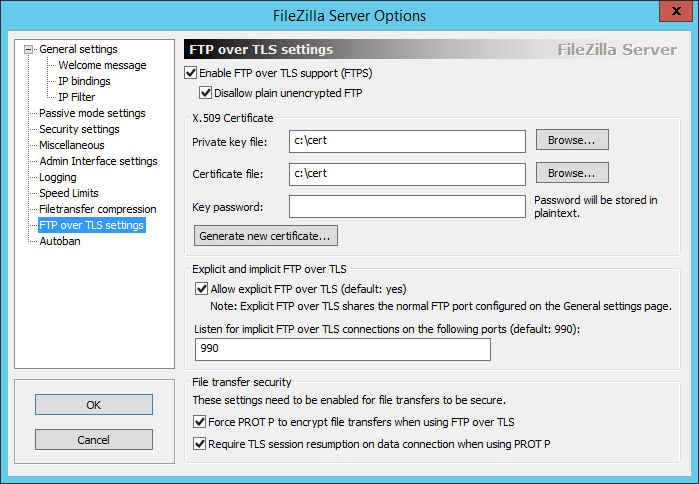
Task: Toggle Disallow plain unencrypted FTP checkbox
Action: click(x=206, y=94)
